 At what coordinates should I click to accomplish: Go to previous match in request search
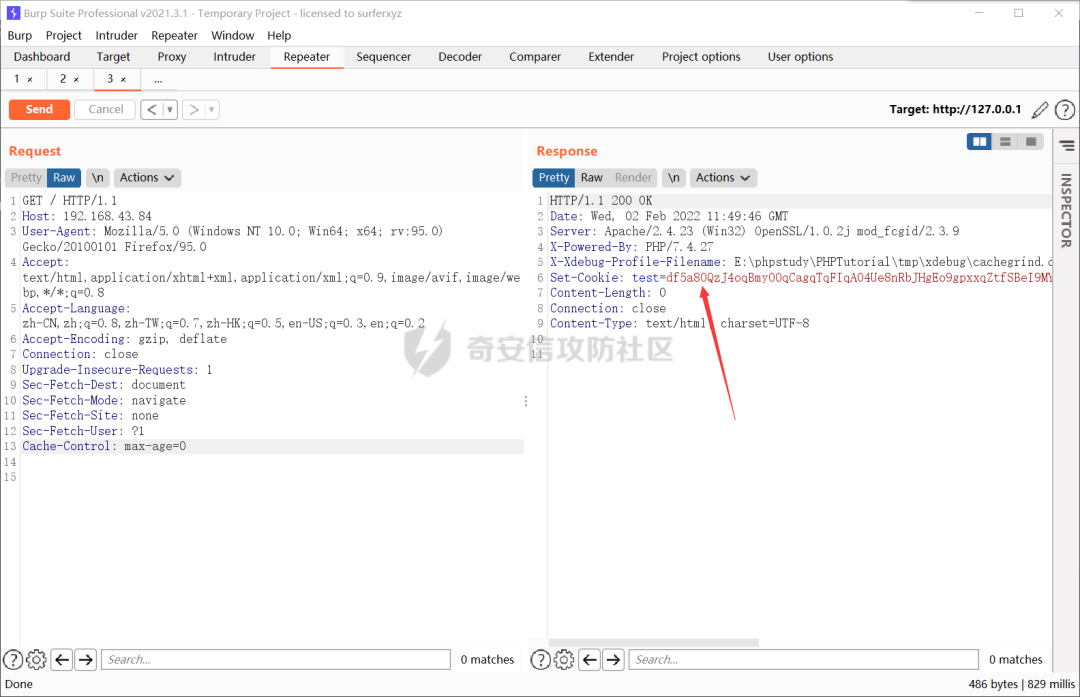click(x=62, y=660)
